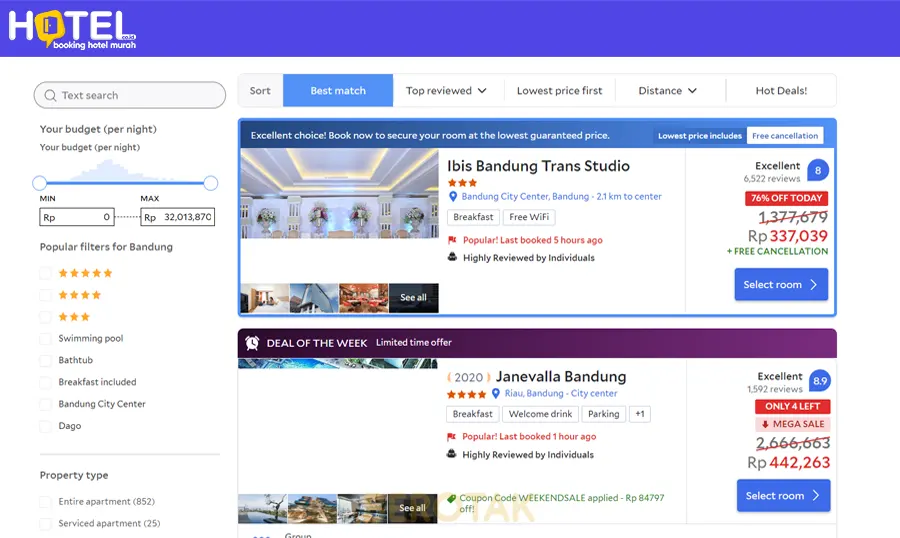
Task: Click the red flag icon for Ibis booking popularity
Action: pyautogui.click(x=452, y=240)
